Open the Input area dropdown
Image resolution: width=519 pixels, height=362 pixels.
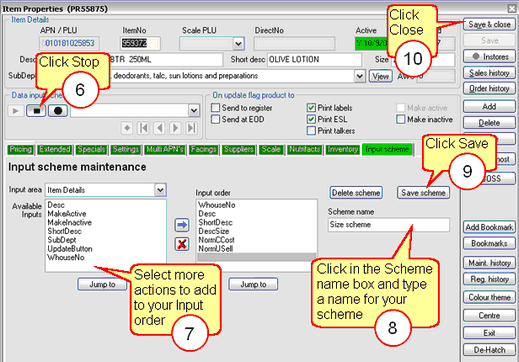(x=160, y=190)
